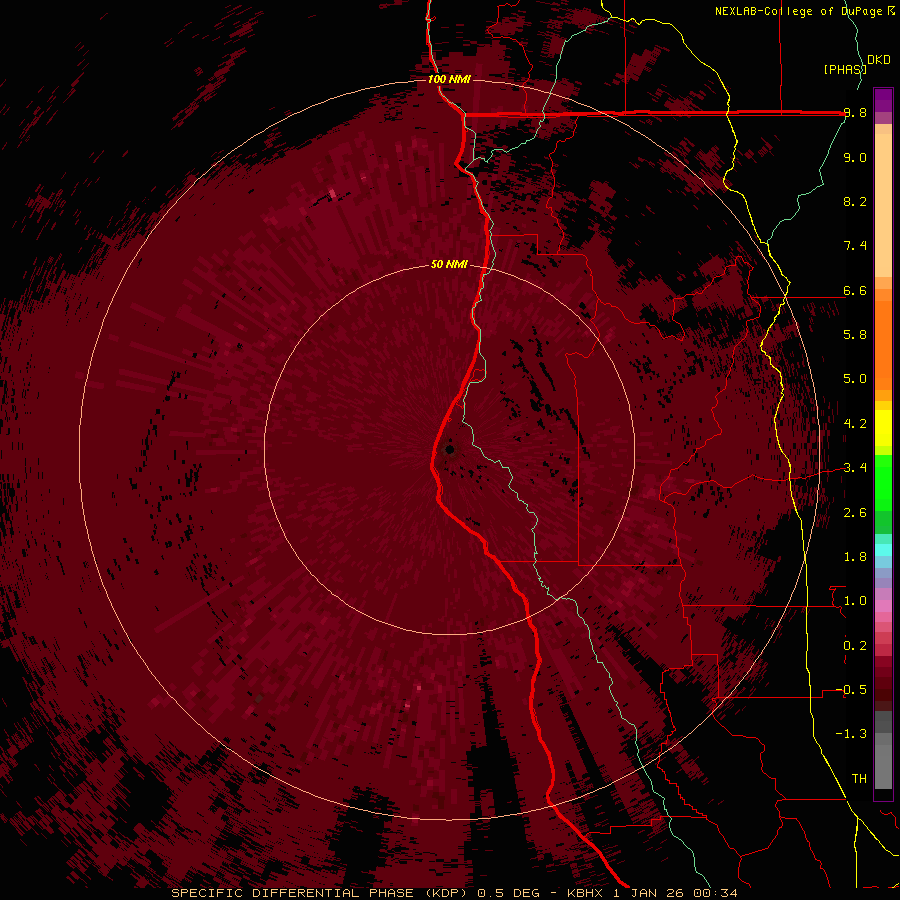Click the 9.8 value on the scale
The height and width of the screenshot is (900, 900).
click(855, 113)
